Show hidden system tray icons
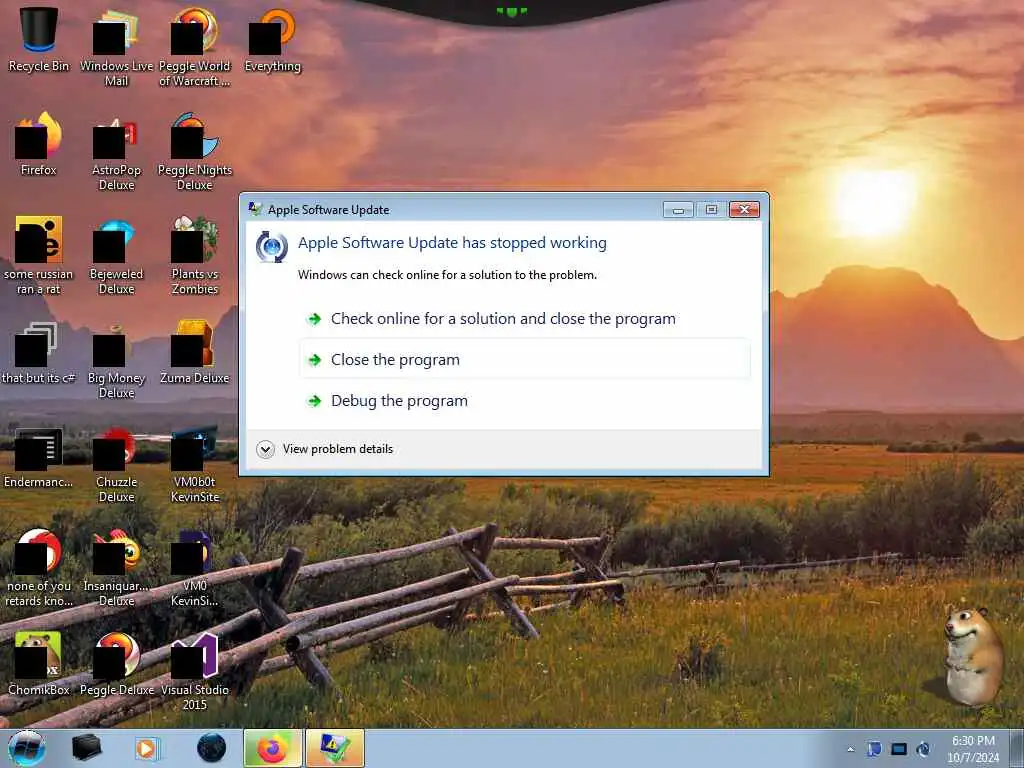Viewport: 1024px width, 768px height. 850,749
